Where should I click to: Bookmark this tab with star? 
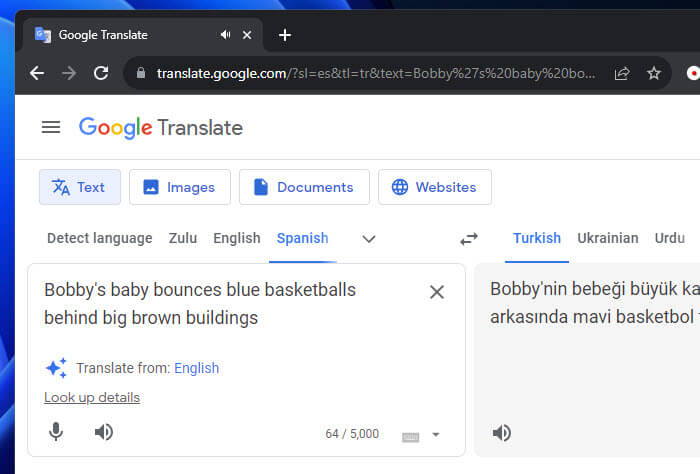point(654,73)
